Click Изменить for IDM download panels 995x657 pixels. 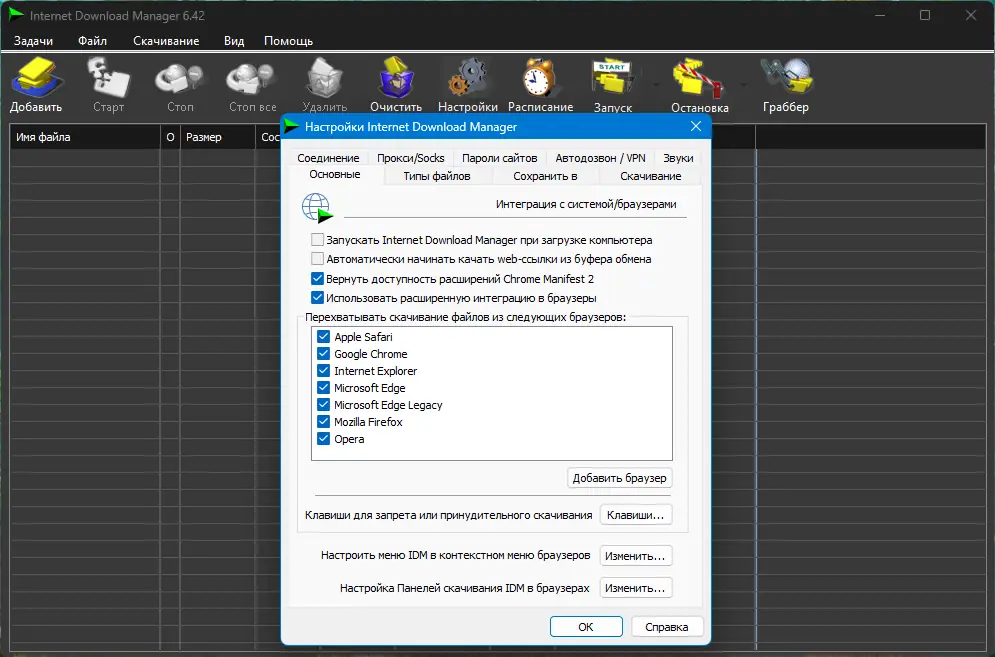pos(635,588)
